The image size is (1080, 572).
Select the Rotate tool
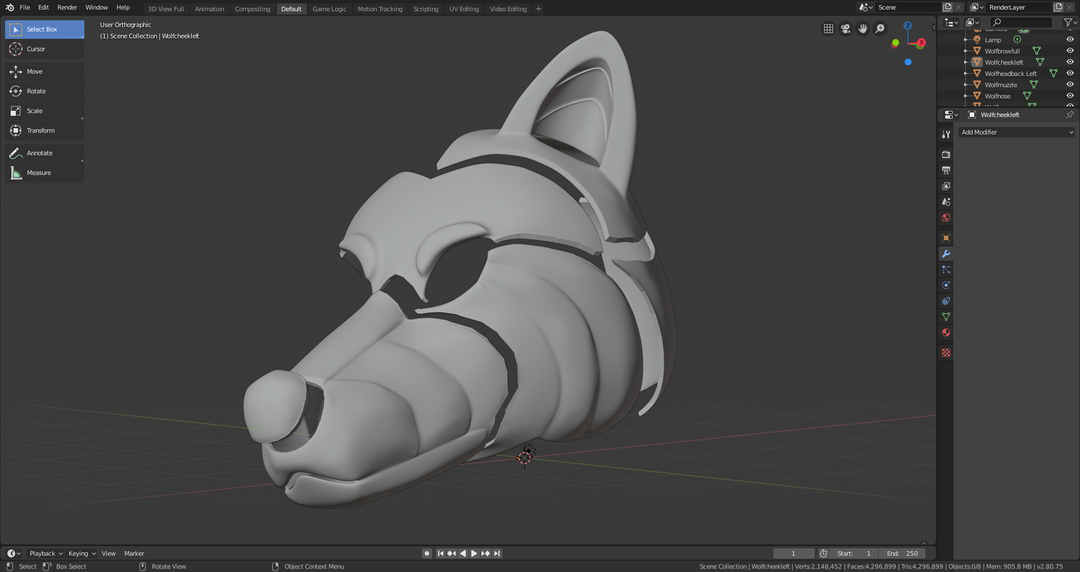[x=36, y=91]
